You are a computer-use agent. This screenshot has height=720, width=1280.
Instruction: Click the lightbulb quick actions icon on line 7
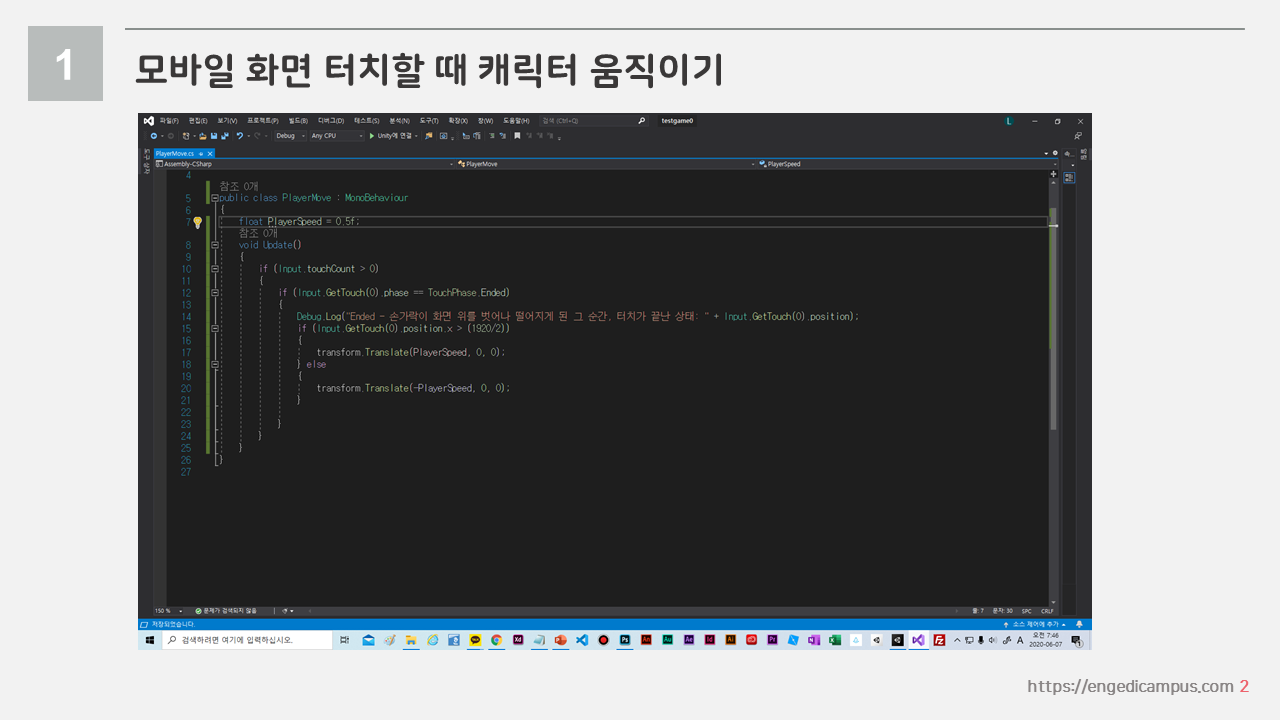click(197, 222)
